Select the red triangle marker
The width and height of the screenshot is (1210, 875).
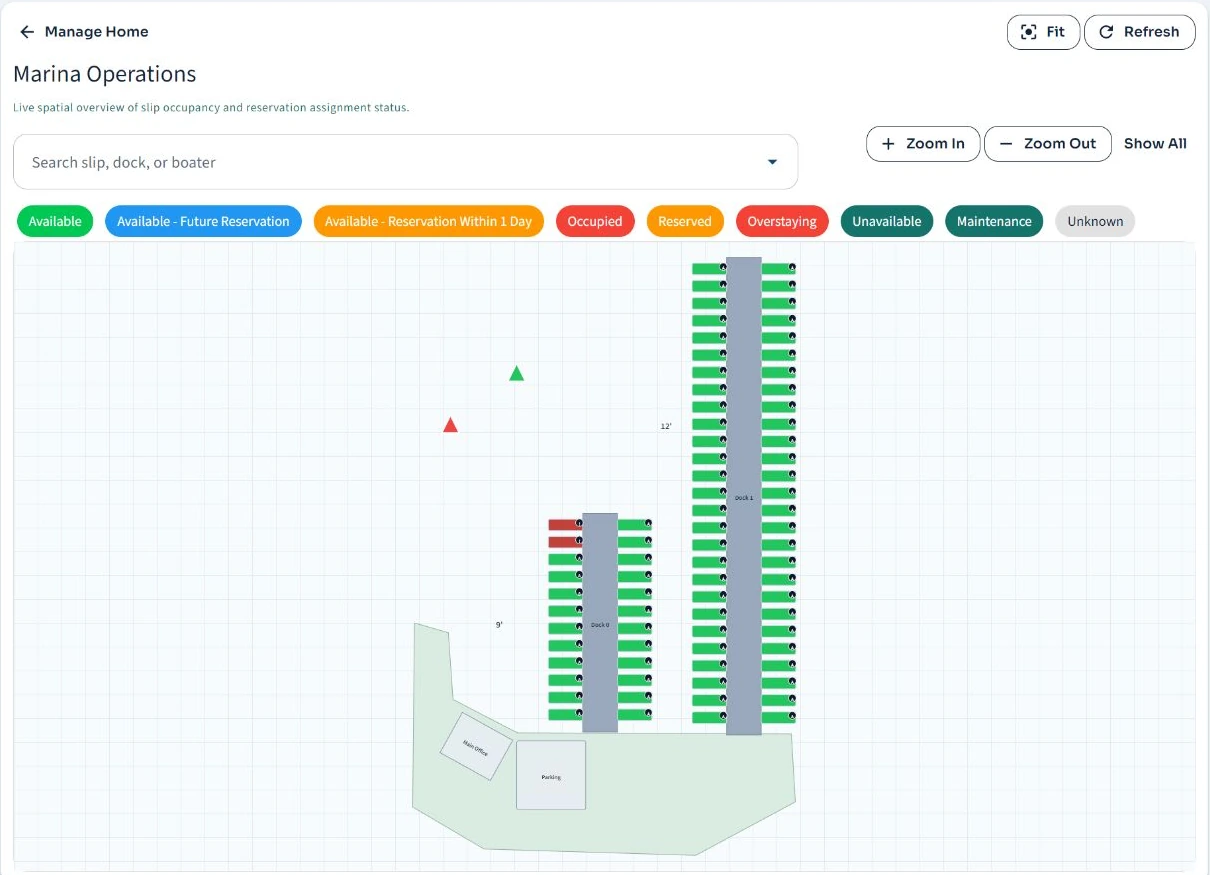point(450,425)
